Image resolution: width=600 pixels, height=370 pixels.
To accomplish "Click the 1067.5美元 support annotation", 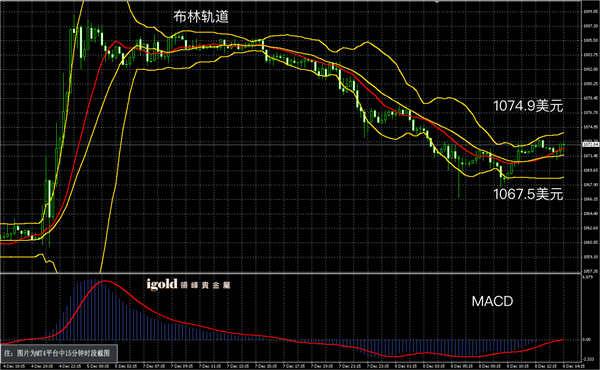I will (528, 194).
